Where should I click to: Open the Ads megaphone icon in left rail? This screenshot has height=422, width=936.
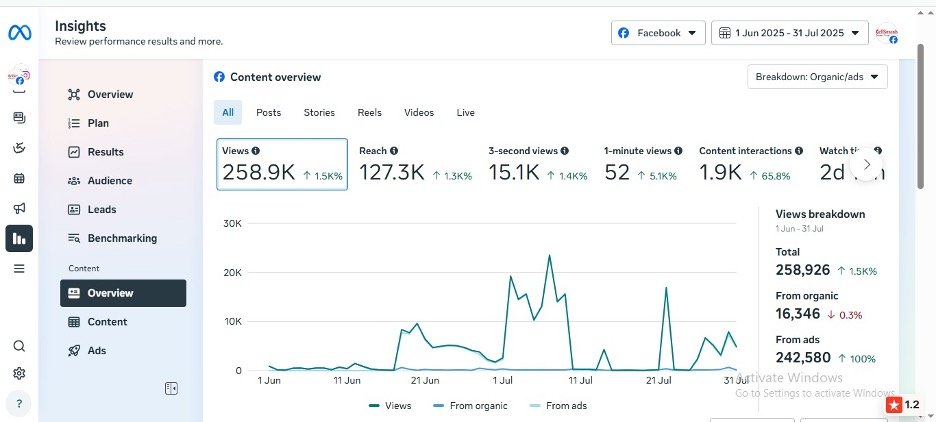tap(19, 208)
